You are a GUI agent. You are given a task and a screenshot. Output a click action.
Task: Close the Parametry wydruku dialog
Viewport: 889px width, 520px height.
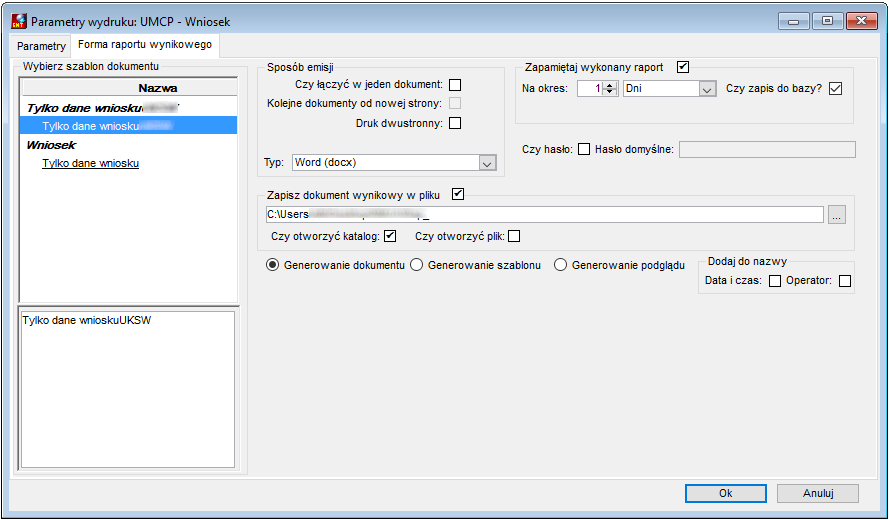click(x=861, y=21)
